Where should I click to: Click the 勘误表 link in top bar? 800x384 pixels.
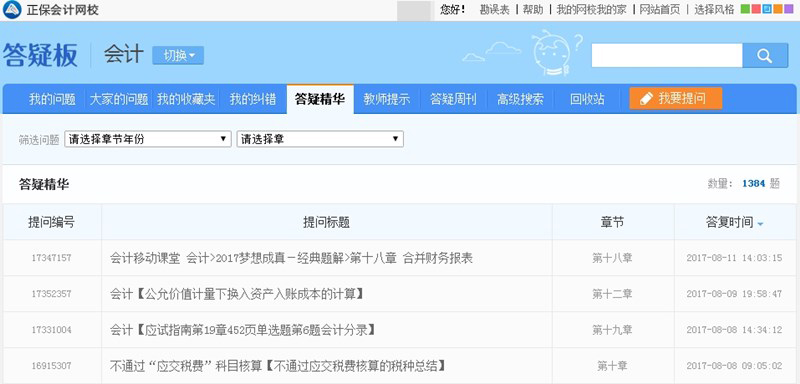494,9
